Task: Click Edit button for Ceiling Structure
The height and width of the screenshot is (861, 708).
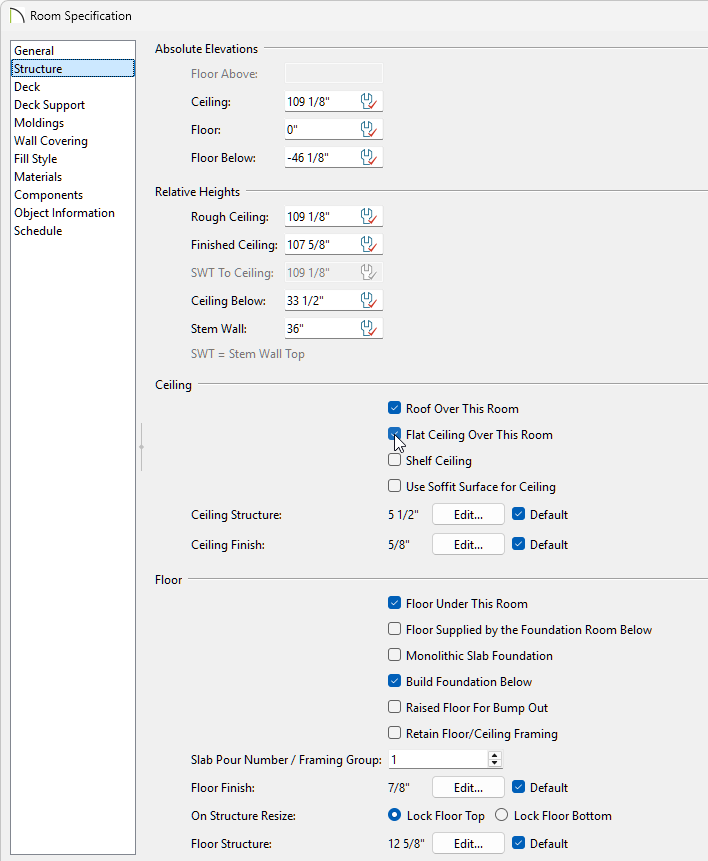Action: point(468,515)
